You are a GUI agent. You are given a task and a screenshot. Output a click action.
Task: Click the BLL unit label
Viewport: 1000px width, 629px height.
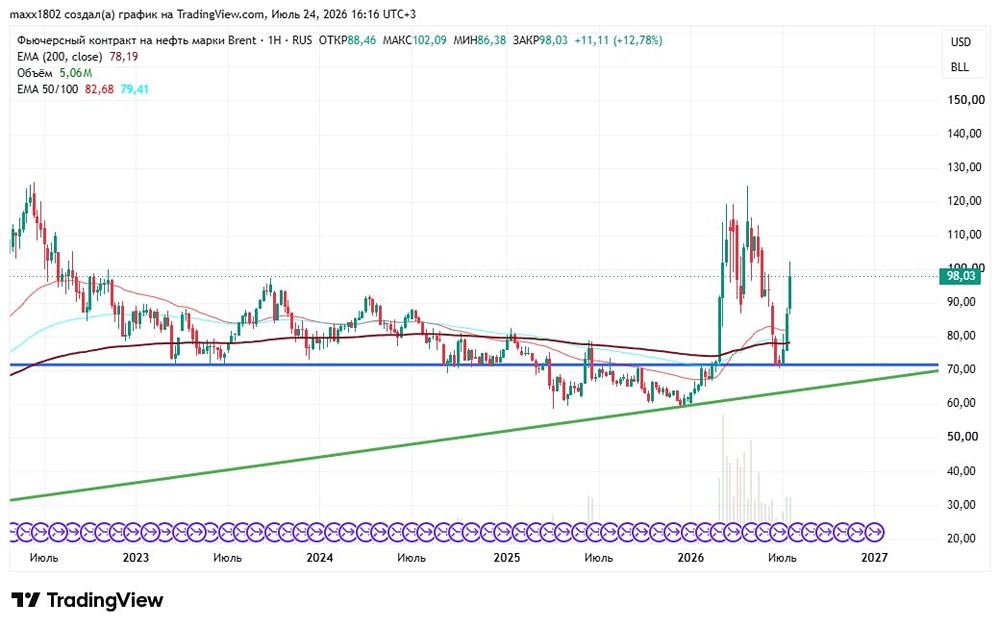click(960, 67)
